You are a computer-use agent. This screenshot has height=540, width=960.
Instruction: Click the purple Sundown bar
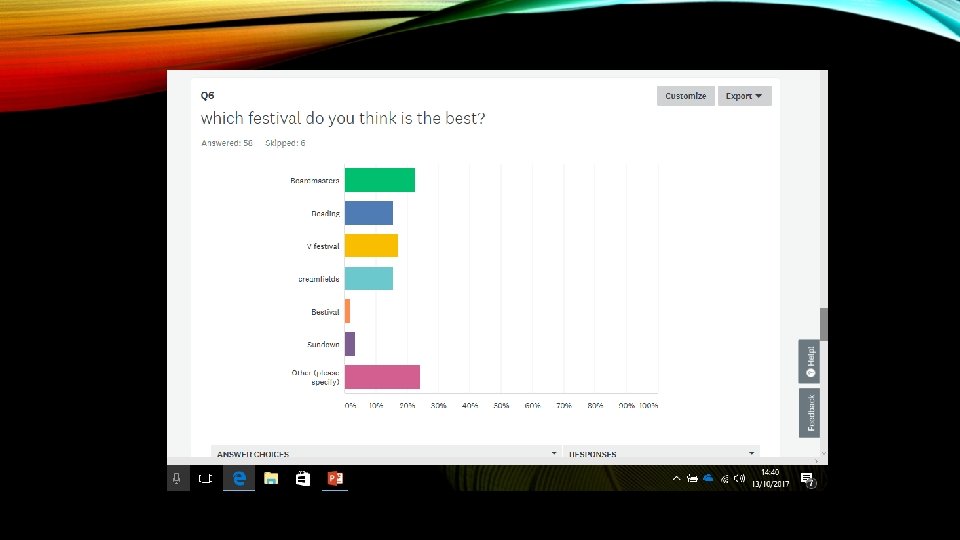[x=350, y=344]
